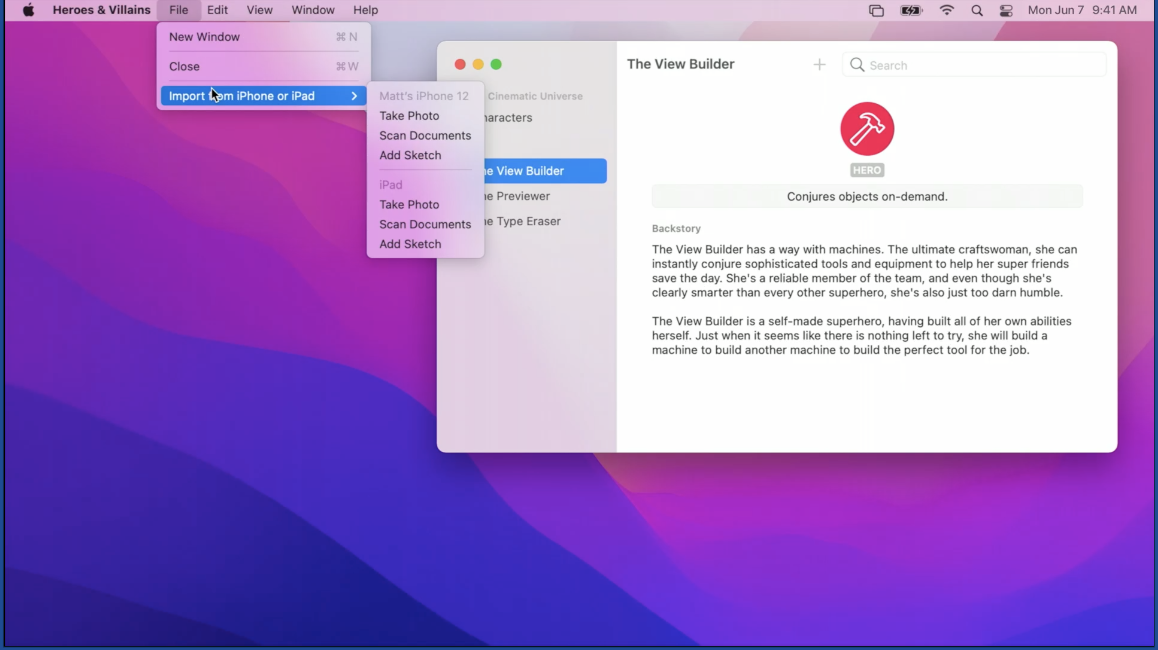The image size is (1158, 650).
Task: Choose New Window from File menu
Action: (x=264, y=37)
